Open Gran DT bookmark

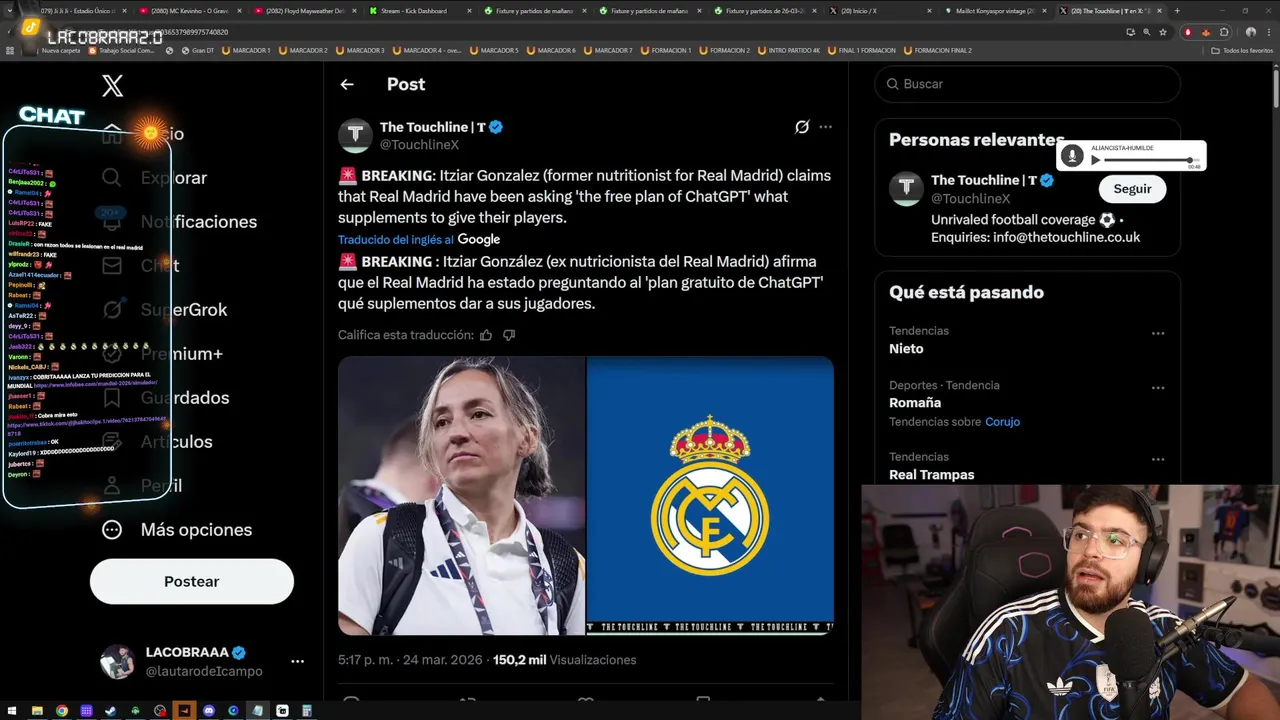point(197,50)
